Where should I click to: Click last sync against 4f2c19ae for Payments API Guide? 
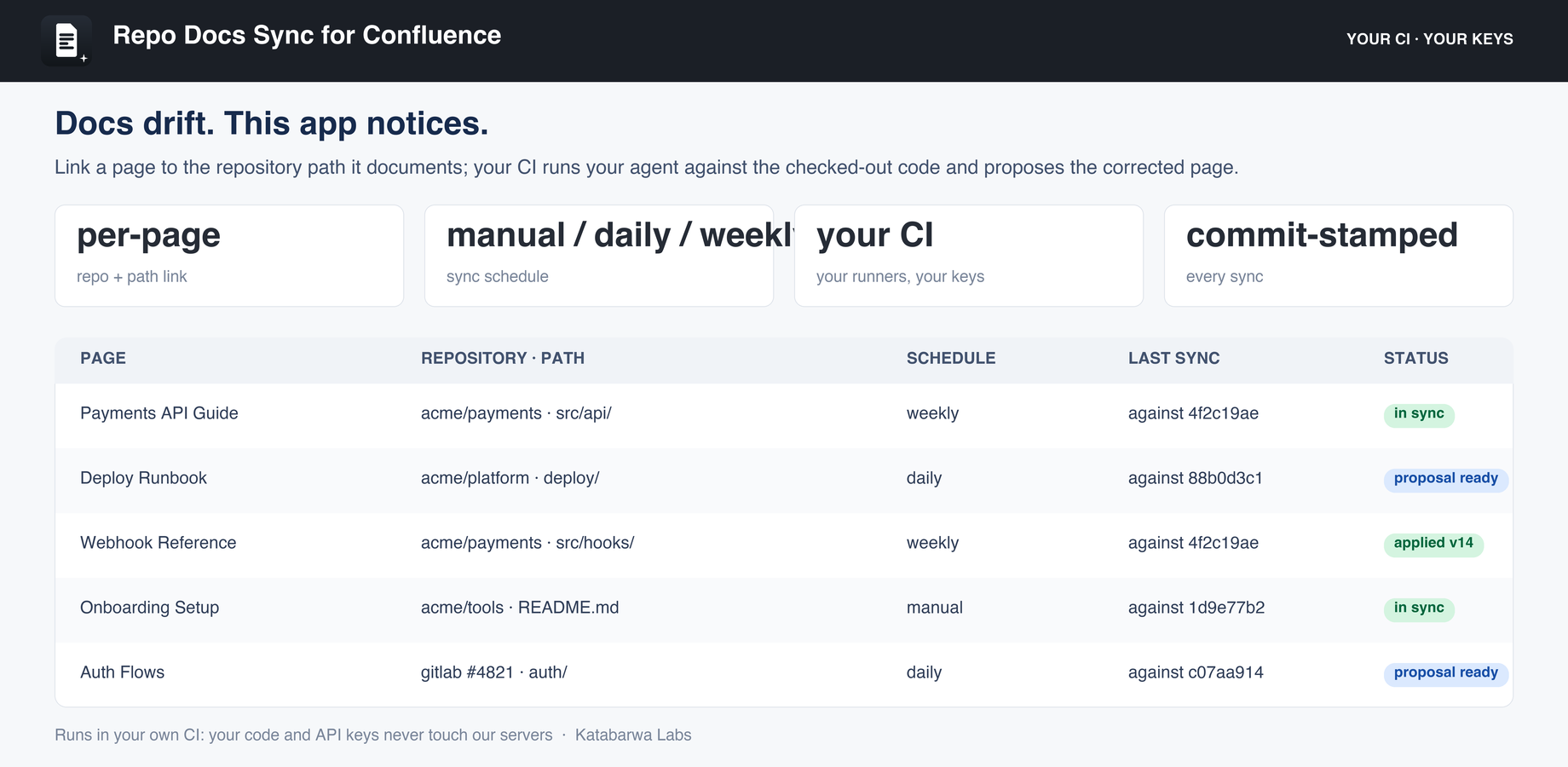pyautogui.click(x=1193, y=413)
